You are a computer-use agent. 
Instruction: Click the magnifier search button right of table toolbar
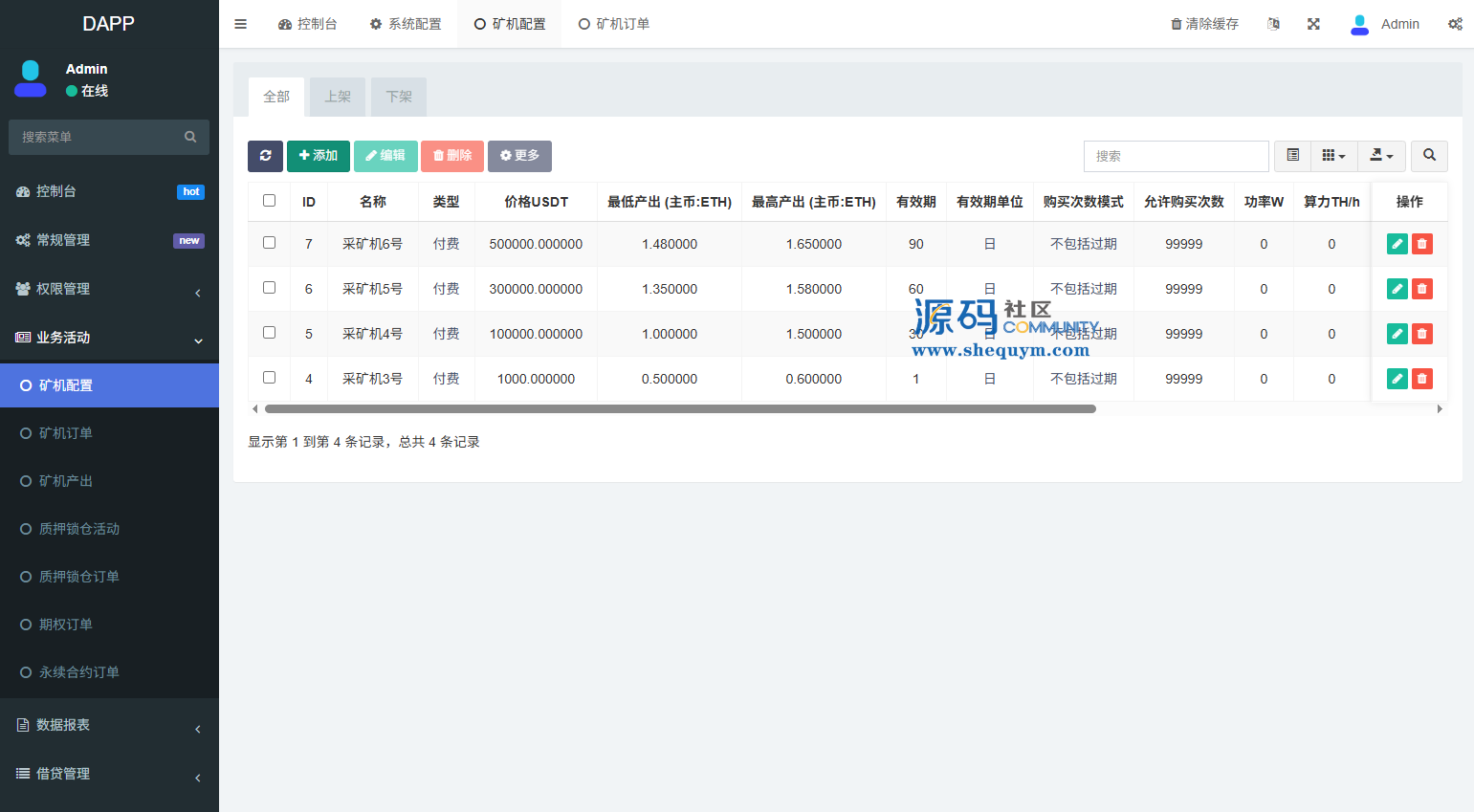click(1429, 156)
